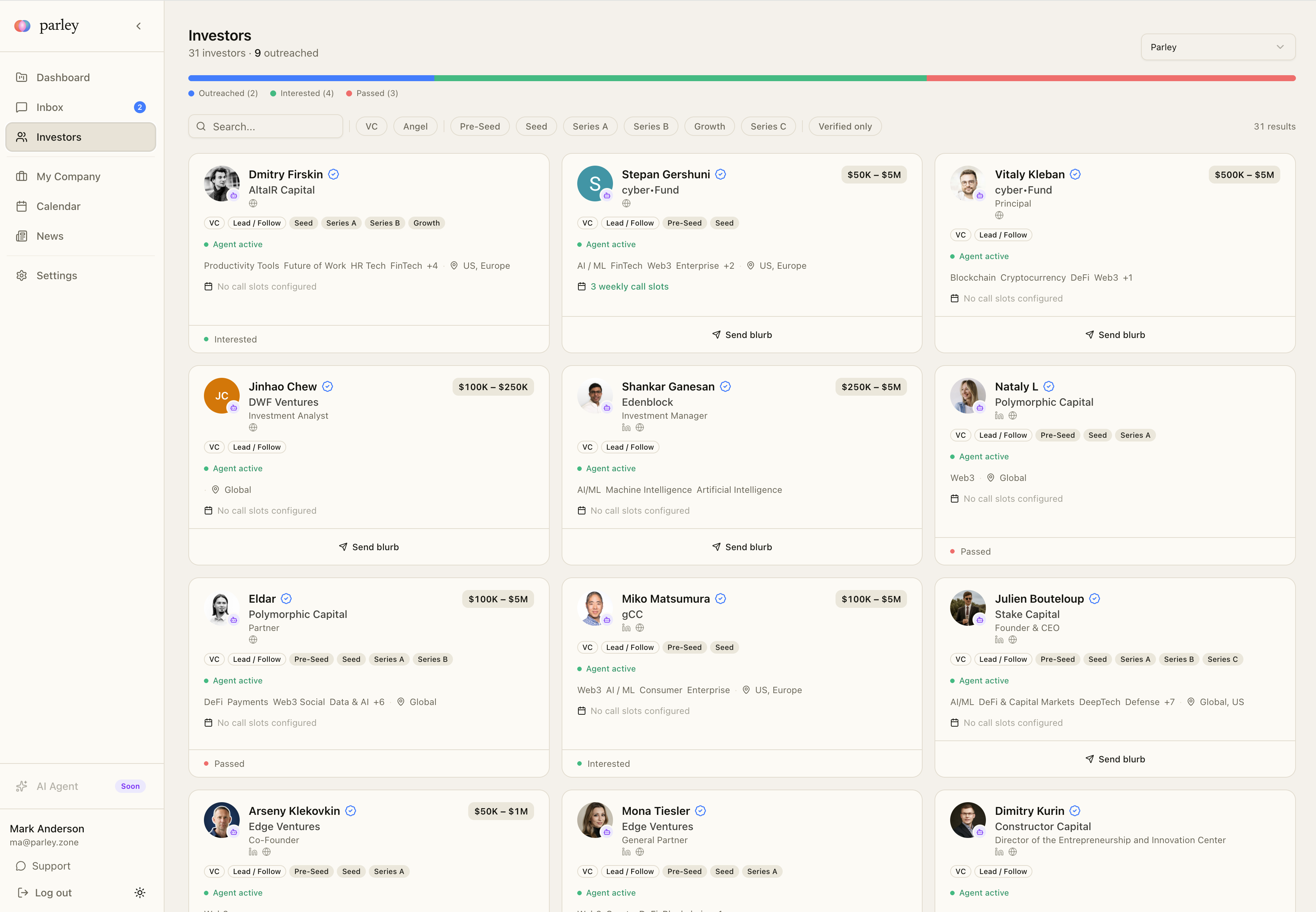Open Eldar's website globe icon
Viewport: 1316px width, 912px height.
click(x=253, y=640)
